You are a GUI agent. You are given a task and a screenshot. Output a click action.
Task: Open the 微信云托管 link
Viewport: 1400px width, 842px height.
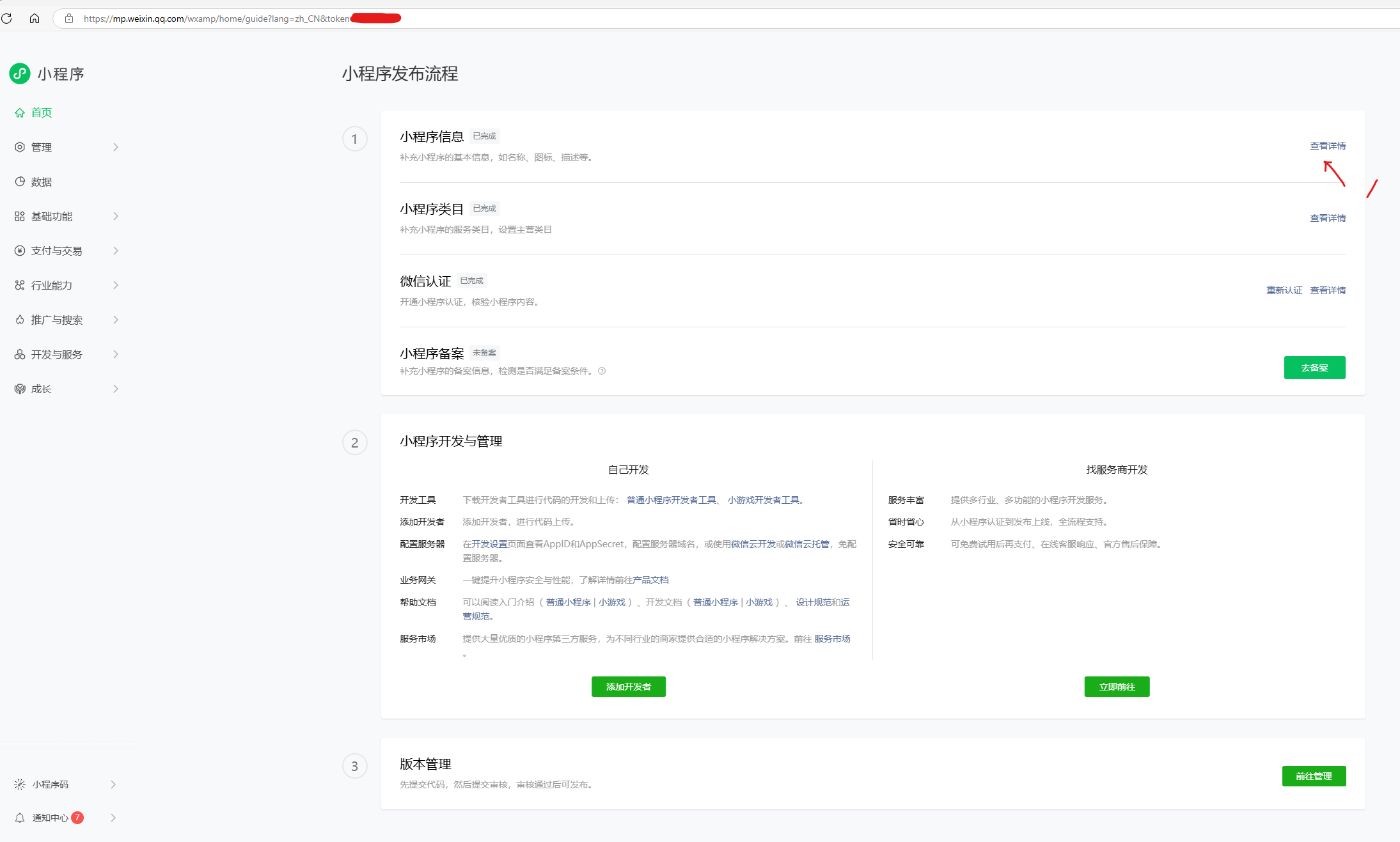[x=807, y=544]
